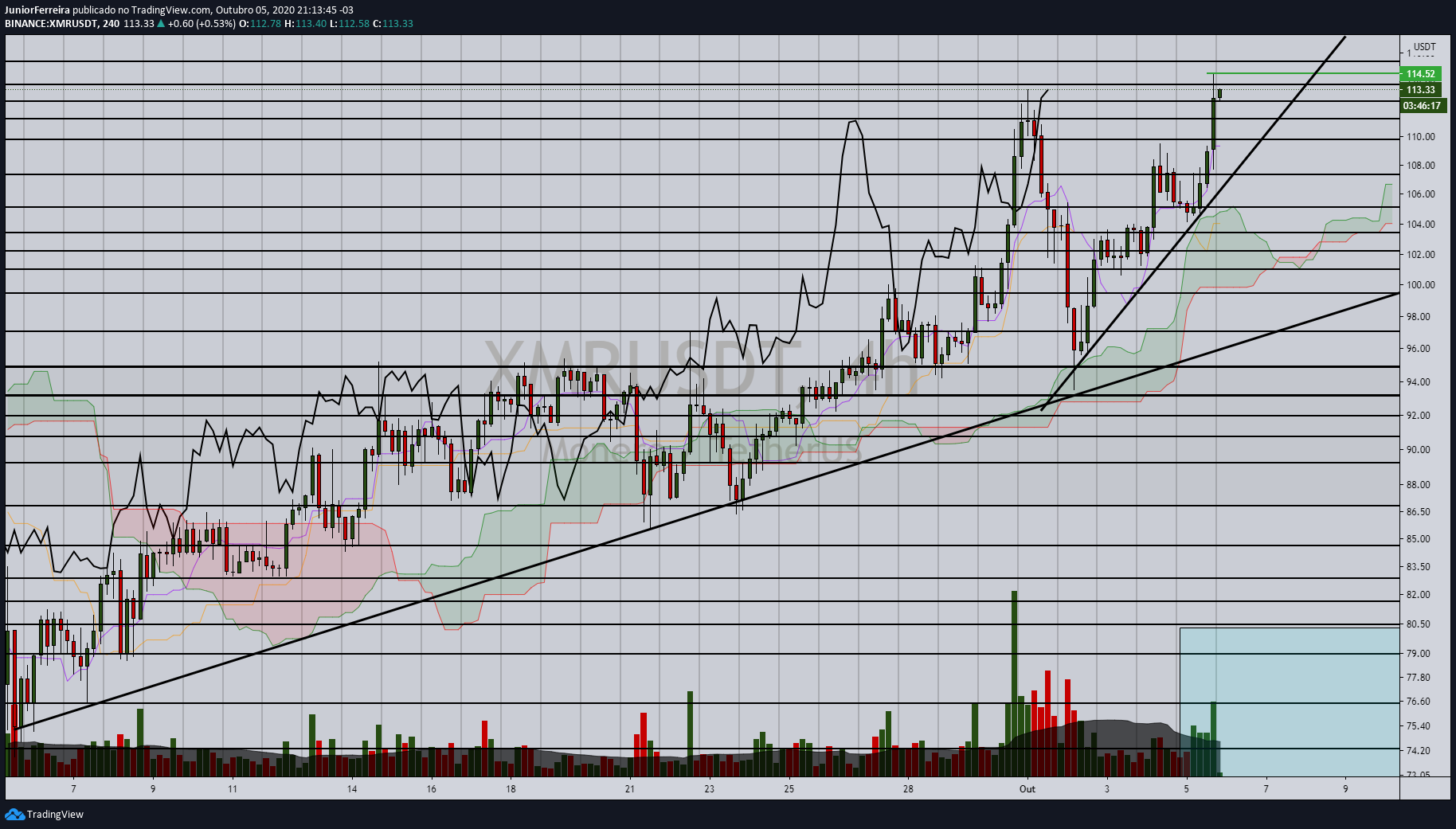1456x829 pixels.
Task: Click the 90.00 price axis label
Action: point(1418,450)
